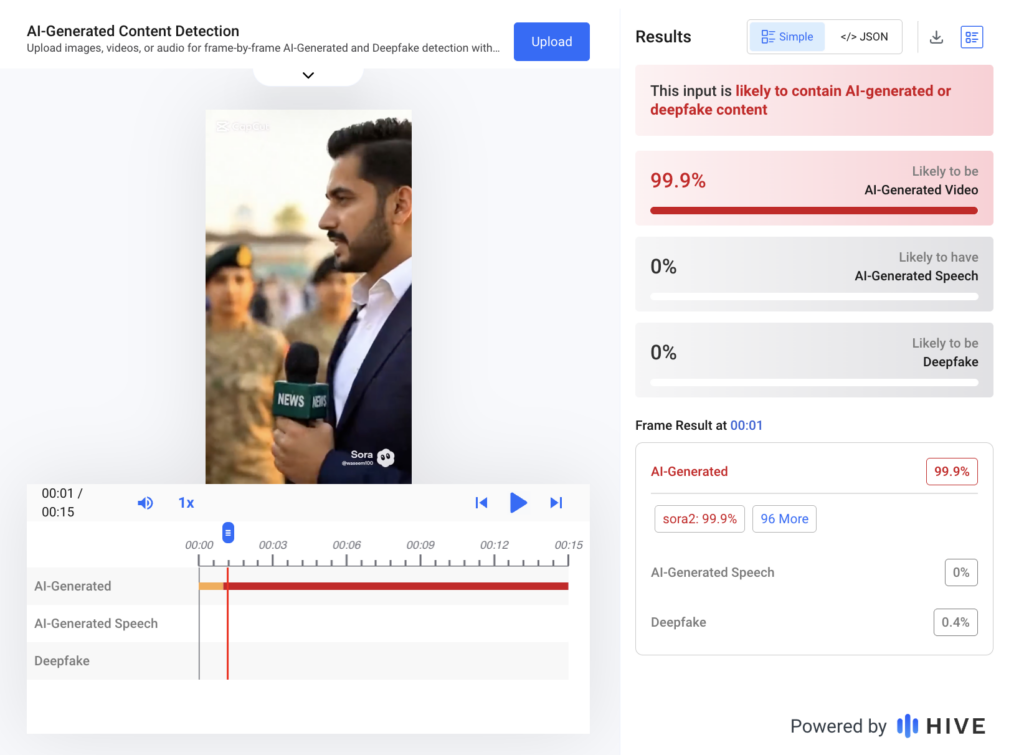Select the AI-Generated Video 99.9% card
This screenshot has width=1024, height=755.
[x=814, y=188]
